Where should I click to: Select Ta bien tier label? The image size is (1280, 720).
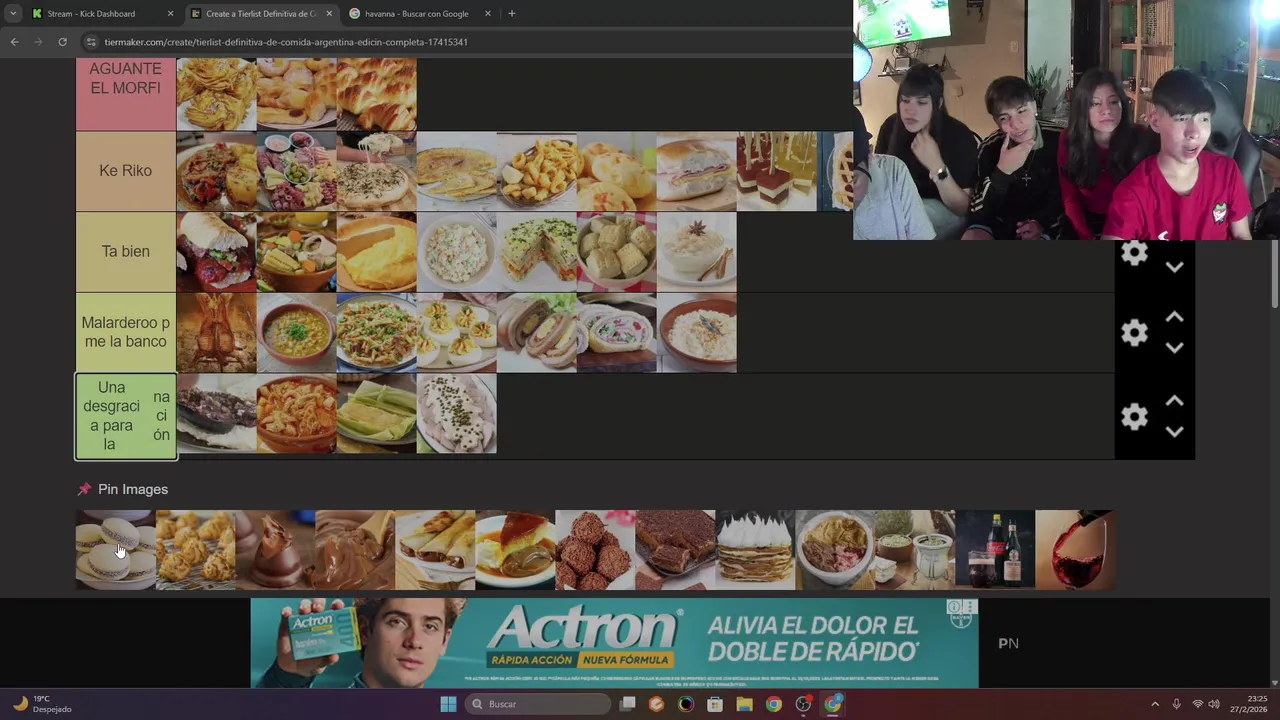(x=125, y=252)
